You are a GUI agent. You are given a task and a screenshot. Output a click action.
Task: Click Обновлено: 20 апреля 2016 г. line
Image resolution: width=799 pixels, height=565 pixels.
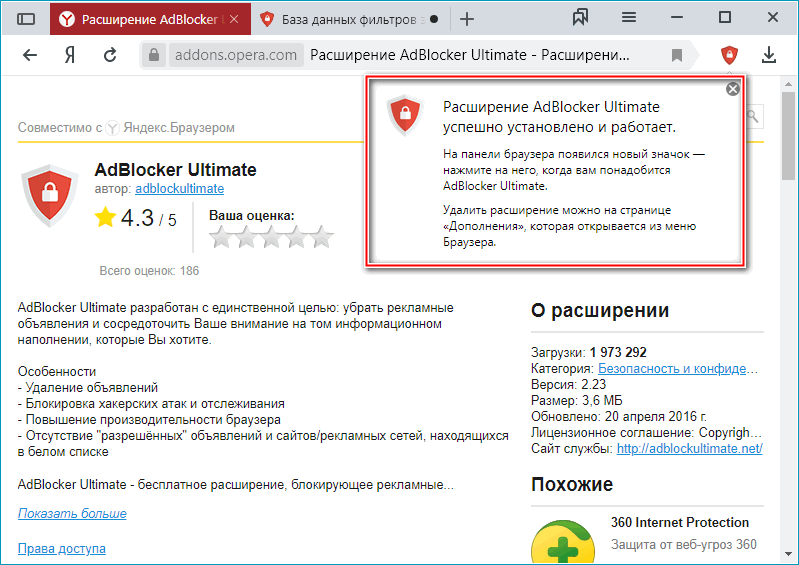click(619, 416)
